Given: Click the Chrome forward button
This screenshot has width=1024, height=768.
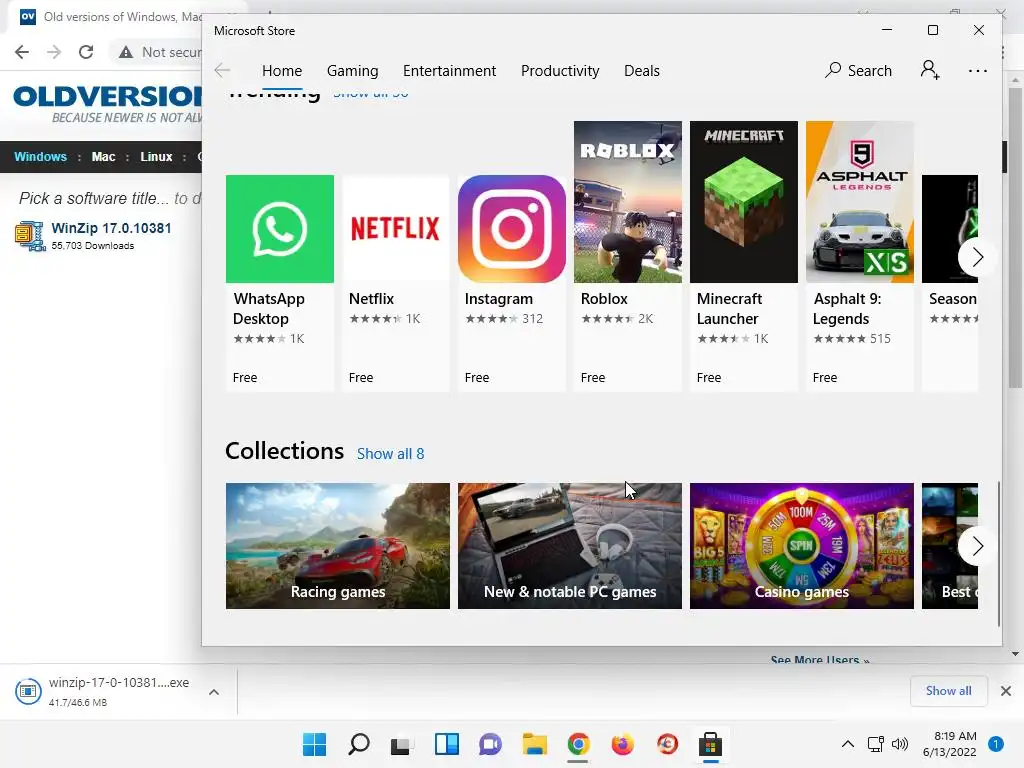Looking at the screenshot, I should point(54,52).
